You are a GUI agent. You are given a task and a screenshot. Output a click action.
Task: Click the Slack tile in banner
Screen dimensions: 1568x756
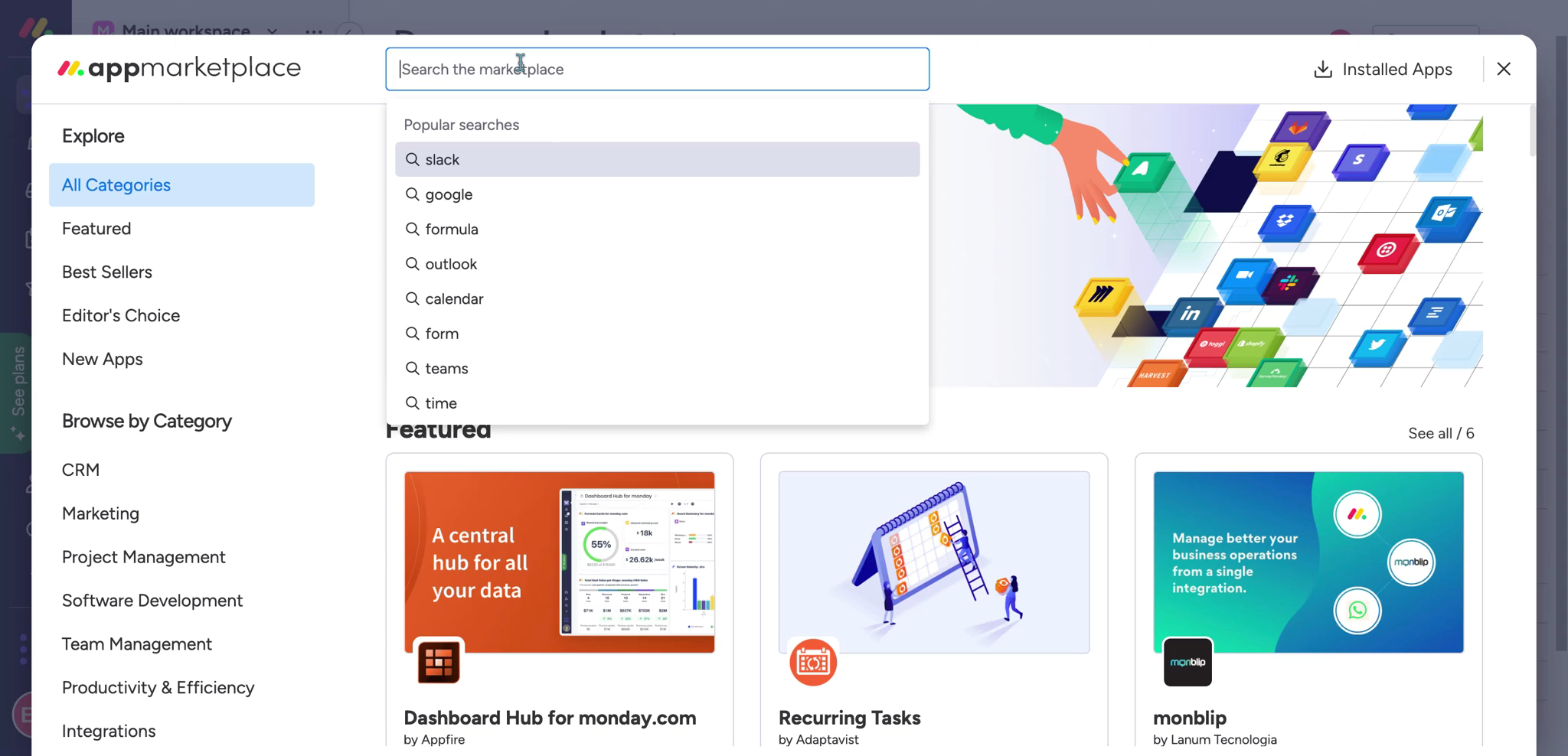[1290, 285]
